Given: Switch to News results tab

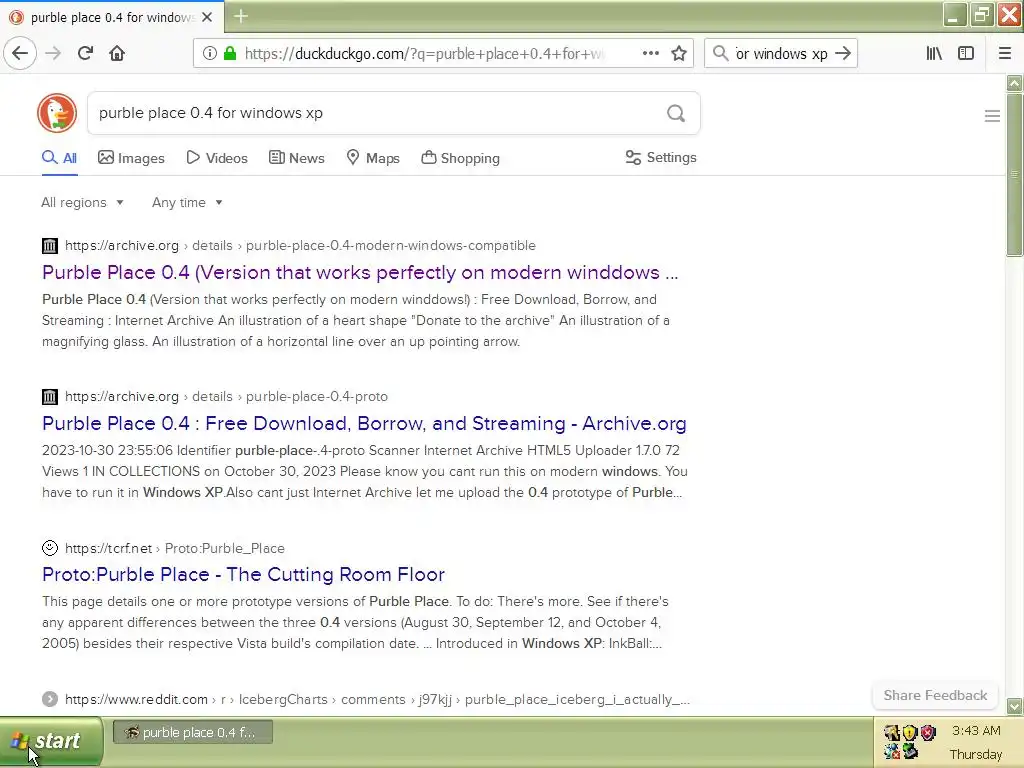Looking at the screenshot, I should pos(296,158).
